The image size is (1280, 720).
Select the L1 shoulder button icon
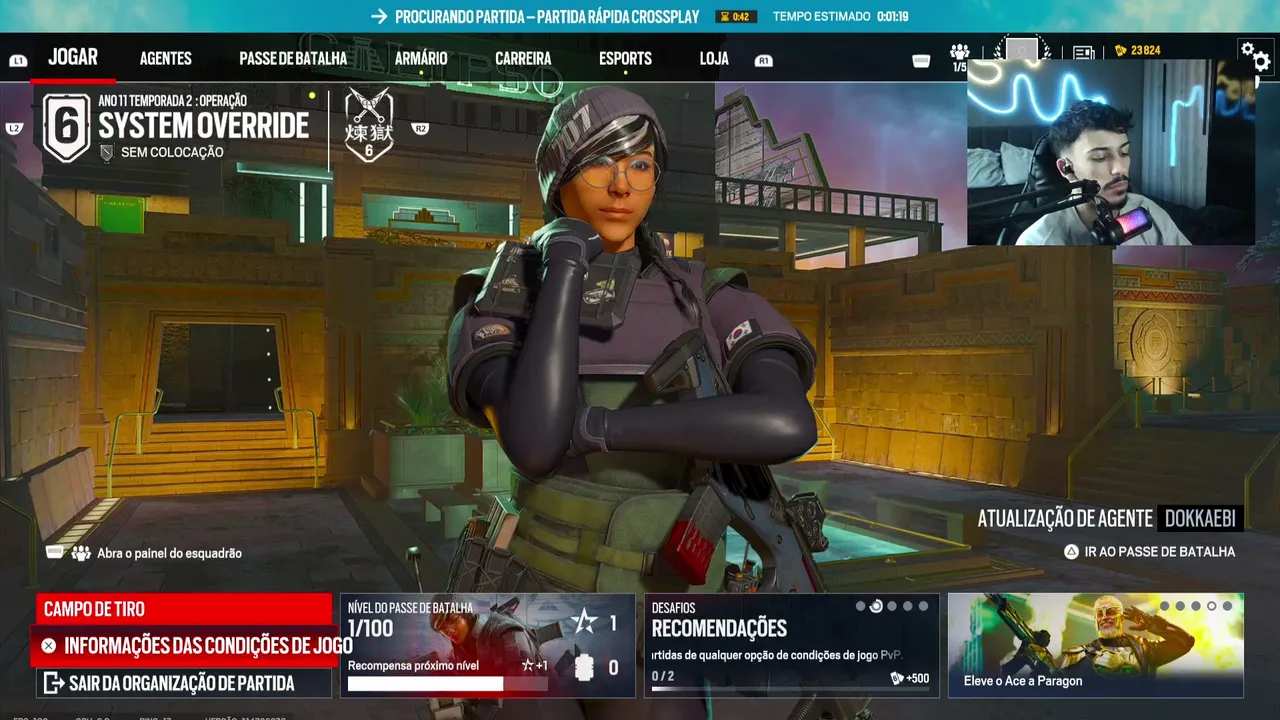click(18, 60)
